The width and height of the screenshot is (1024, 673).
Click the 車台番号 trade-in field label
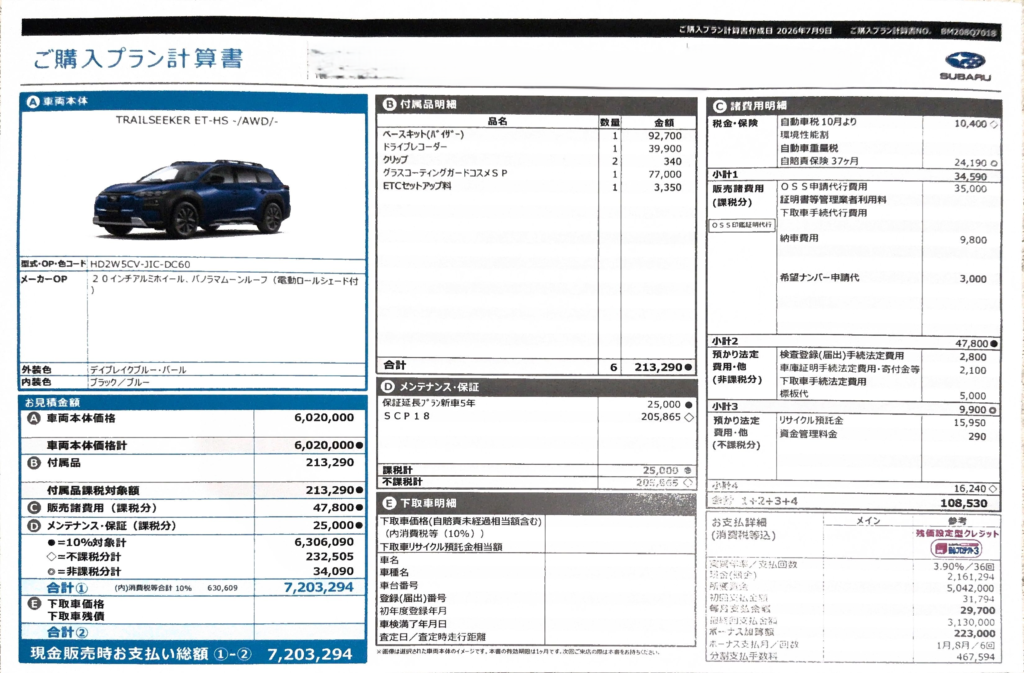point(398,585)
